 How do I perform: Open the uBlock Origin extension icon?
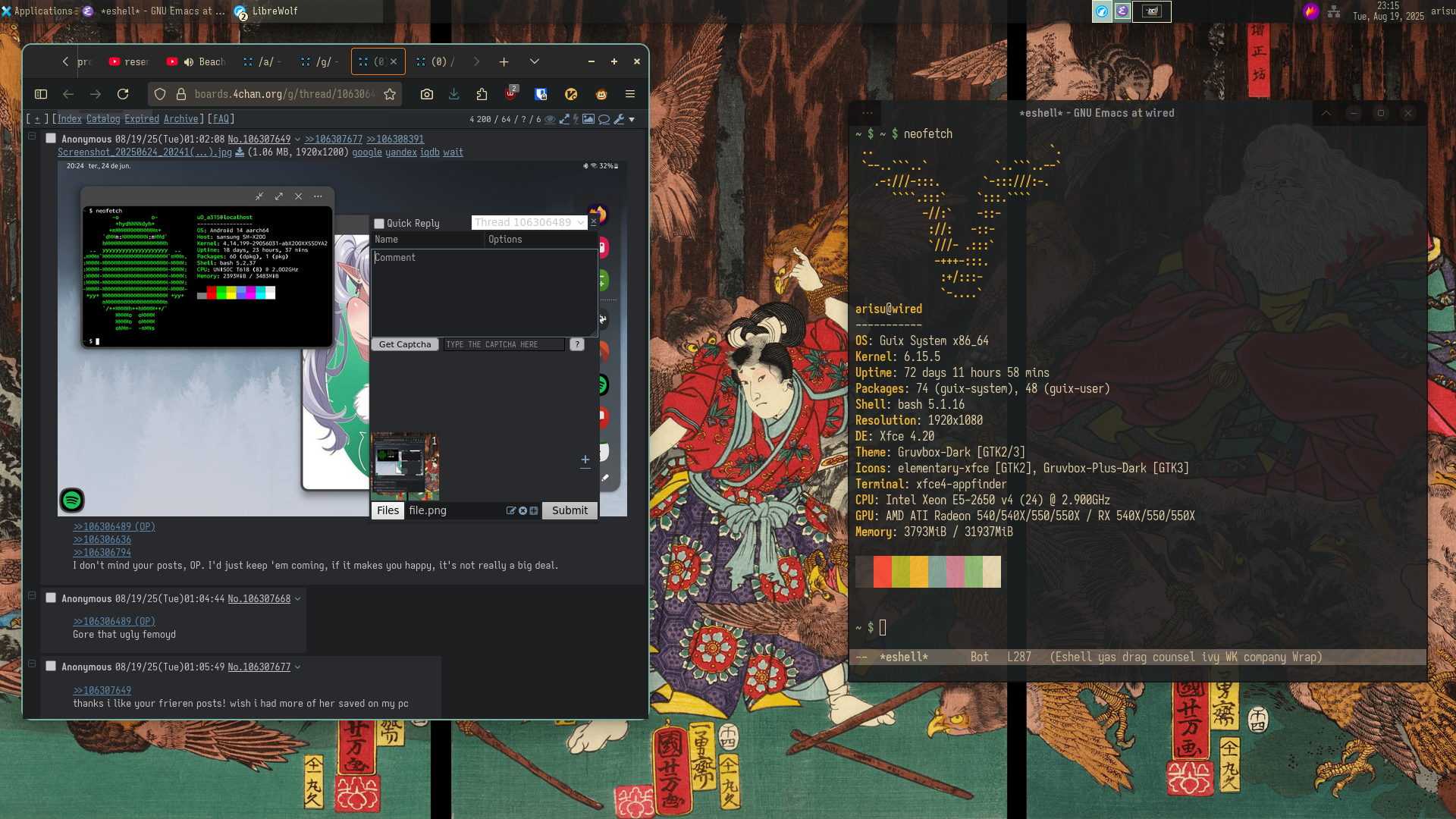510,94
